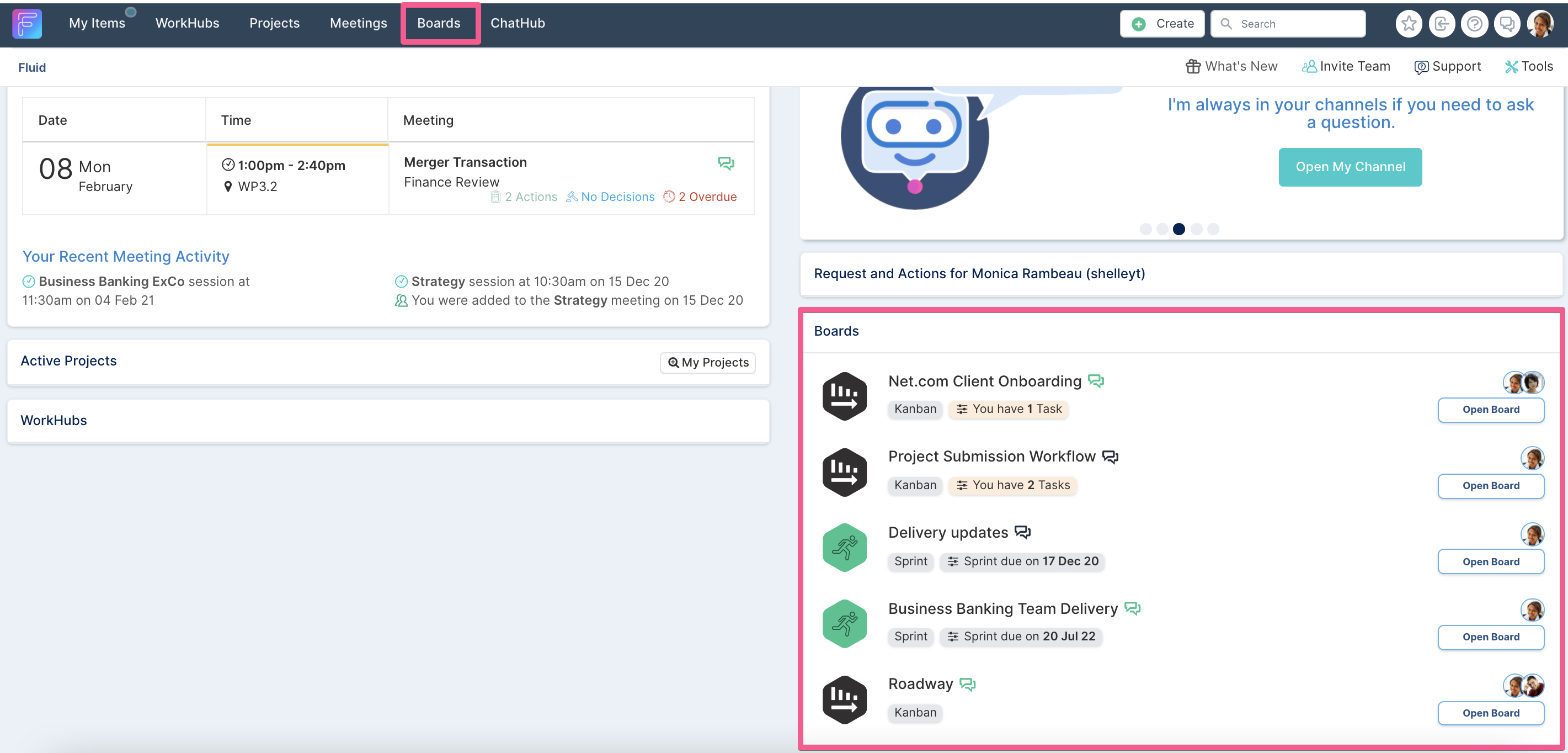Screen dimensions: 1568x753
Task: Click the Business Banking ExCo session activity
Action: click(x=136, y=290)
